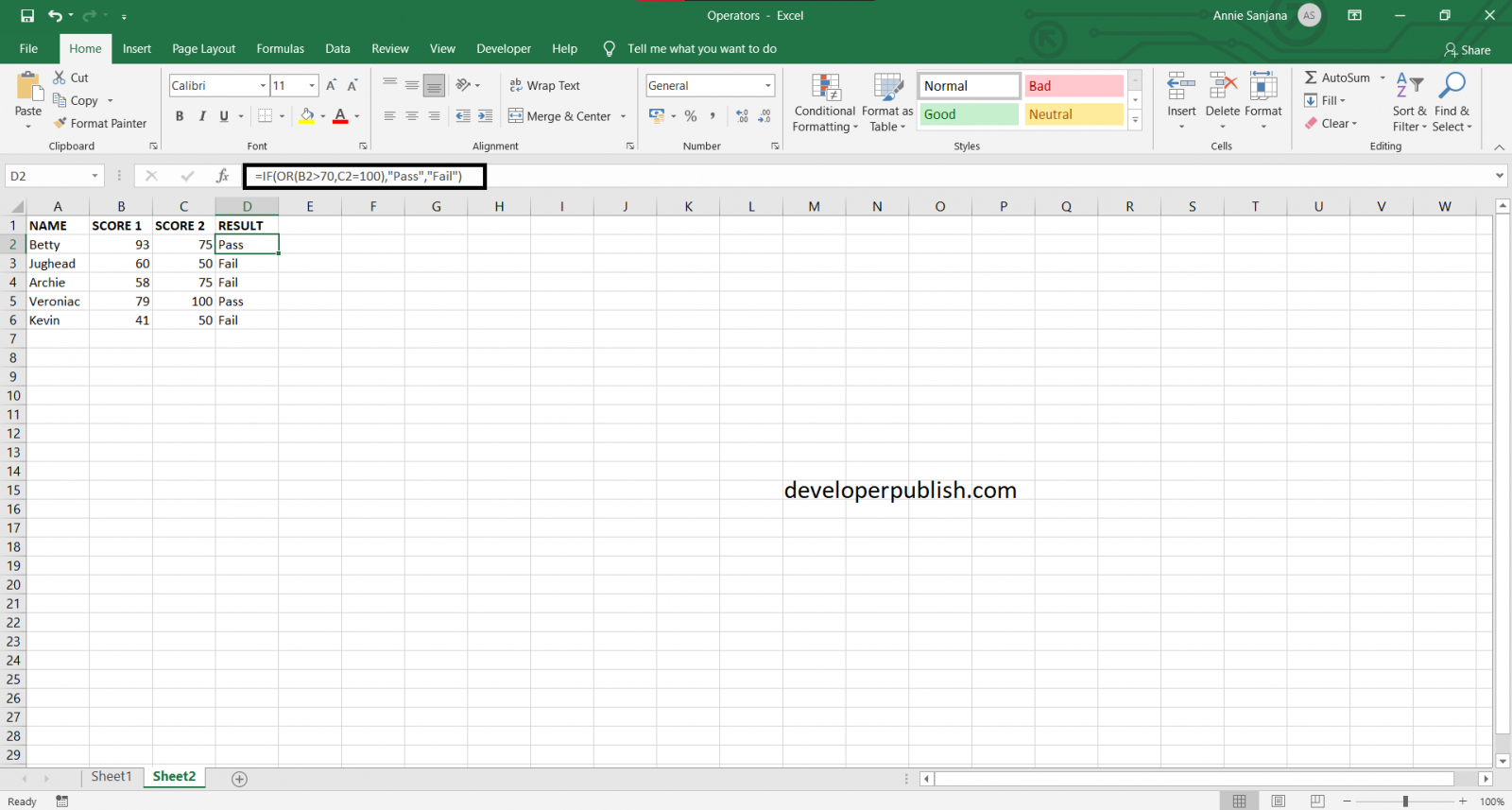
Task: Toggle Wrap Text
Action: [x=544, y=85]
